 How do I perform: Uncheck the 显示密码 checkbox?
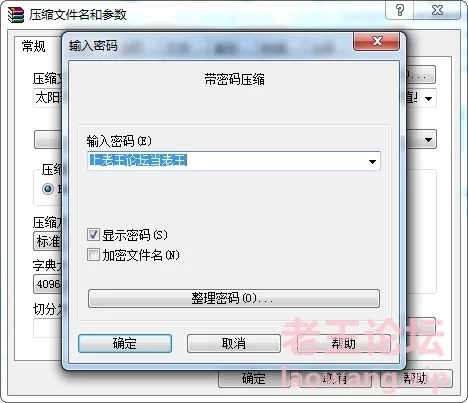[93, 235]
